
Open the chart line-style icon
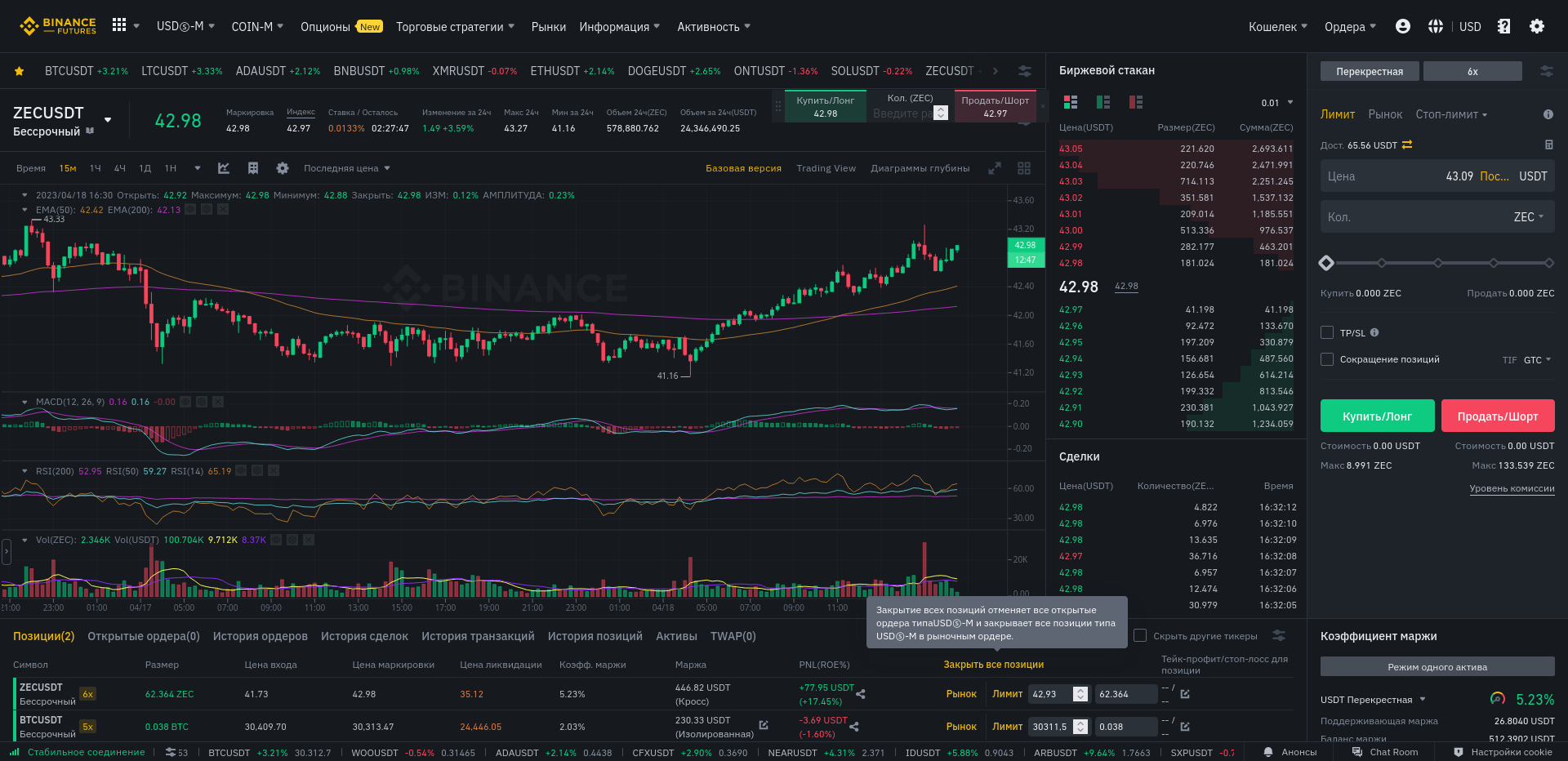(x=224, y=168)
